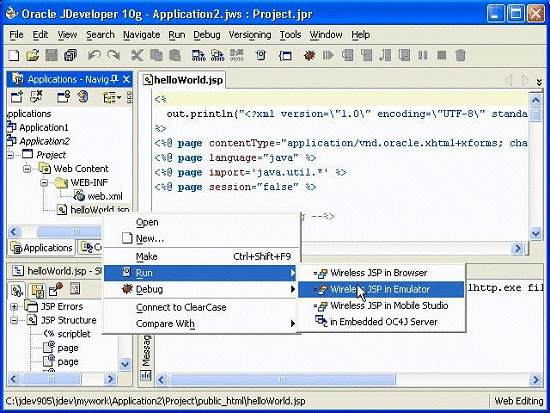The image size is (550, 413).
Task: Click the navigator horizontal scroll left arrow
Action: click(14, 232)
